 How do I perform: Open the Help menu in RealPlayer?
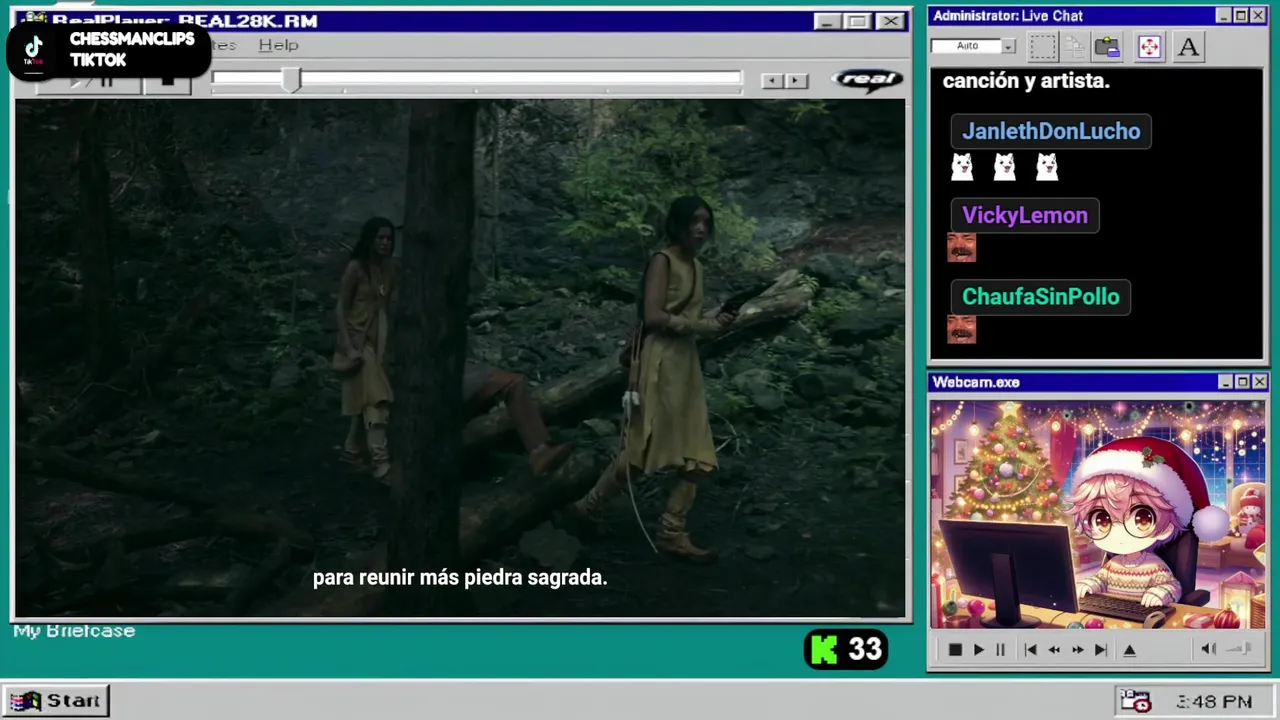click(x=278, y=45)
